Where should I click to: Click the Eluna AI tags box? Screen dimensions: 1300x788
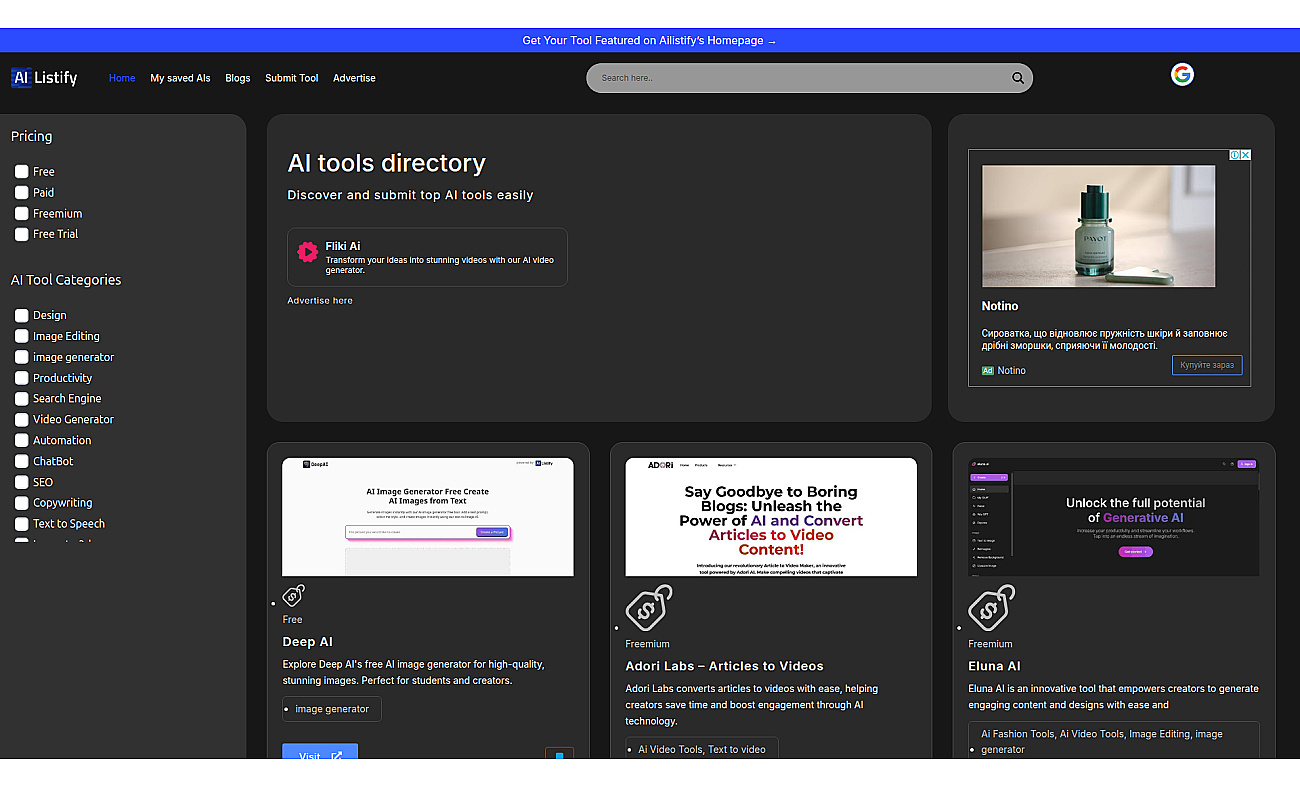point(1114,741)
